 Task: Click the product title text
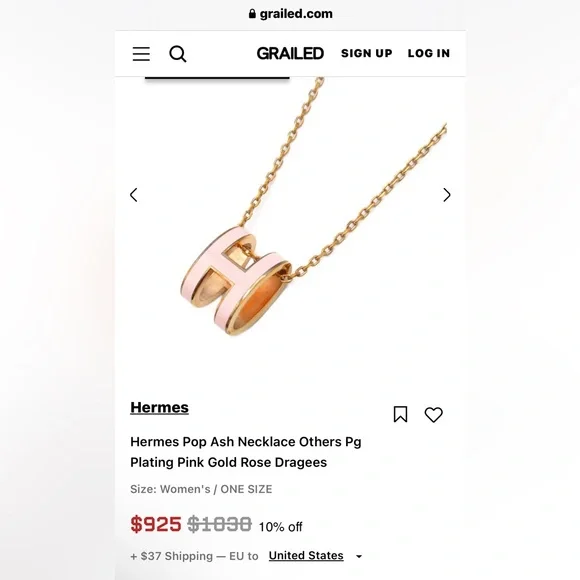click(246, 452)
